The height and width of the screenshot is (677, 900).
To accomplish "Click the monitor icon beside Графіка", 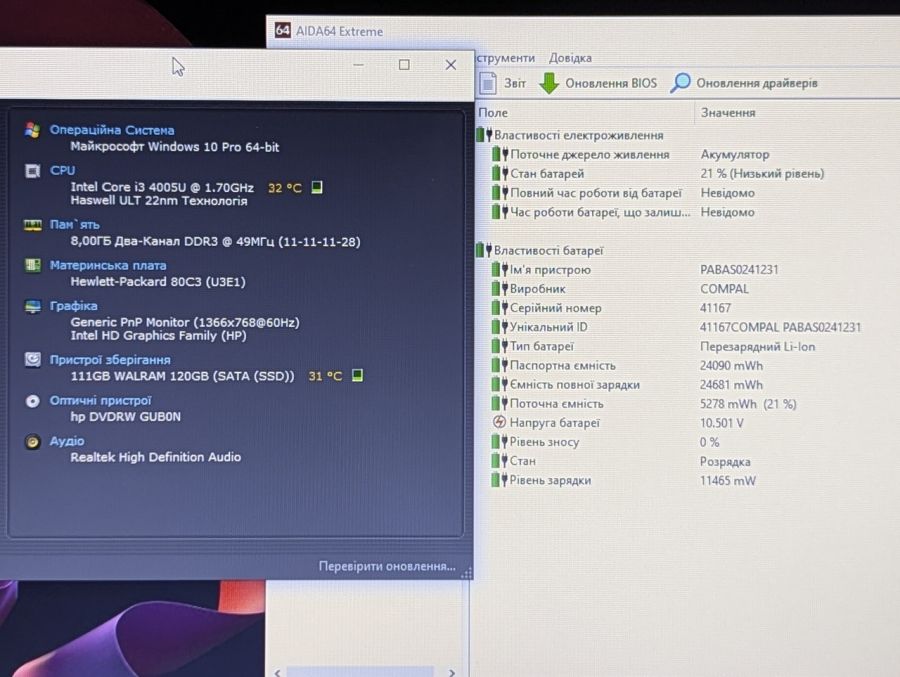I will pos(33,306).
